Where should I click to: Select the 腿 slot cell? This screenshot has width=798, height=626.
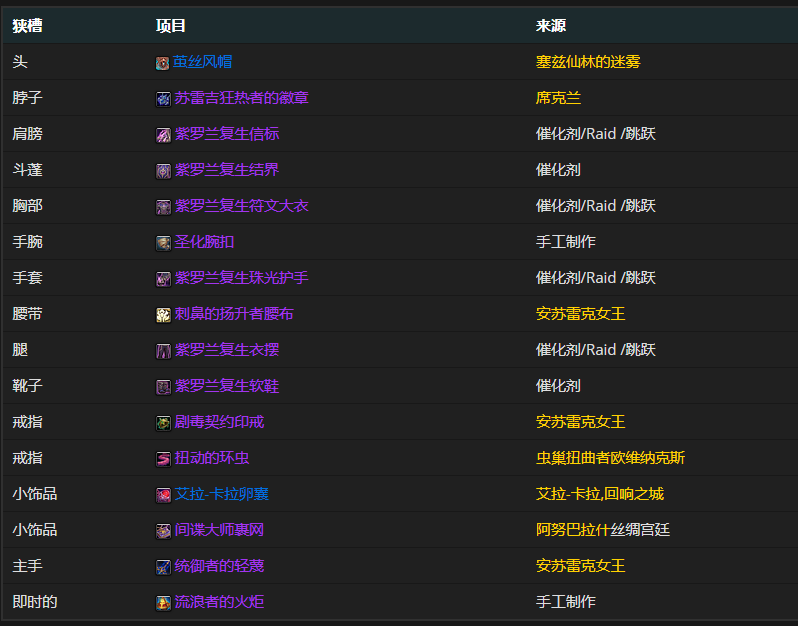pyautogui.click(x=20, y=350)
